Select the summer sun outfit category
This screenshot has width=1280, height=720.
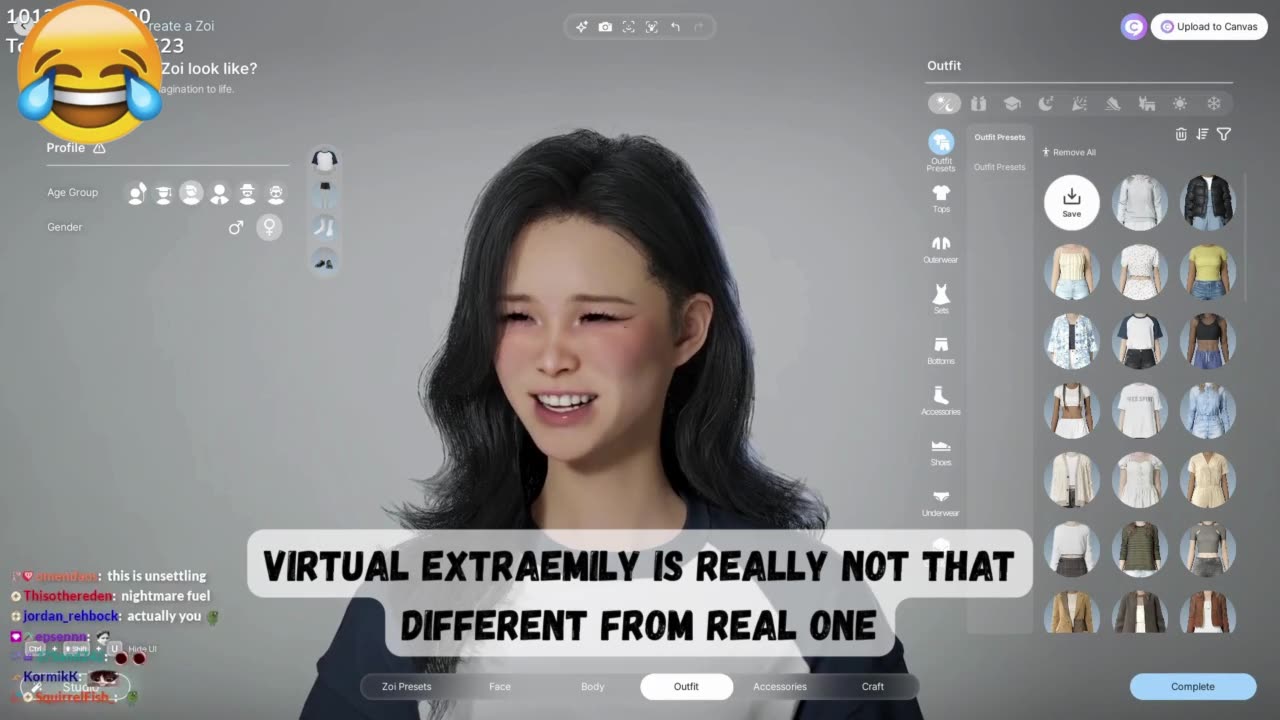(1180, 103)
